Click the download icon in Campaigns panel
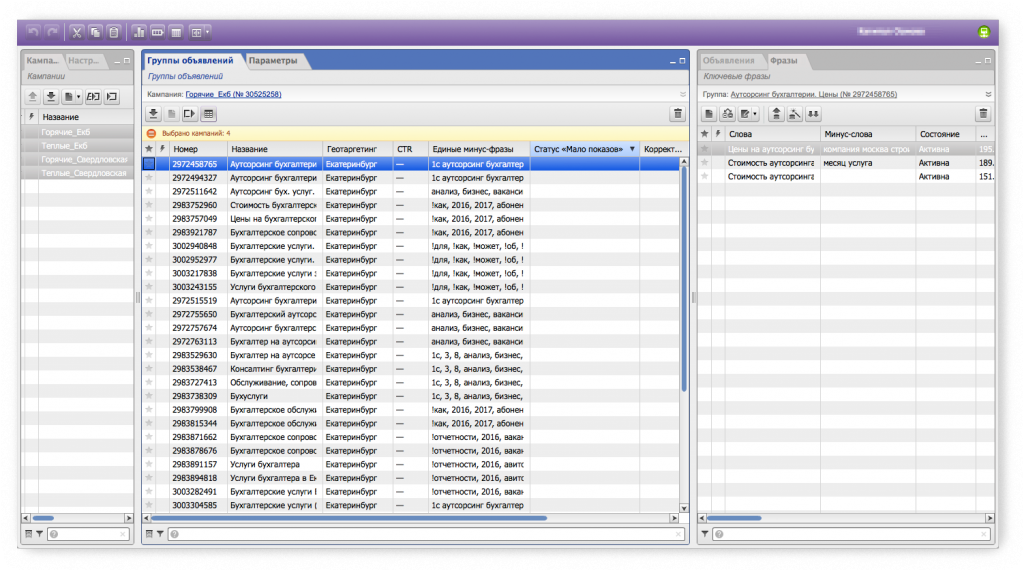This screenshot has height=571, width=1024. [51, 97]
